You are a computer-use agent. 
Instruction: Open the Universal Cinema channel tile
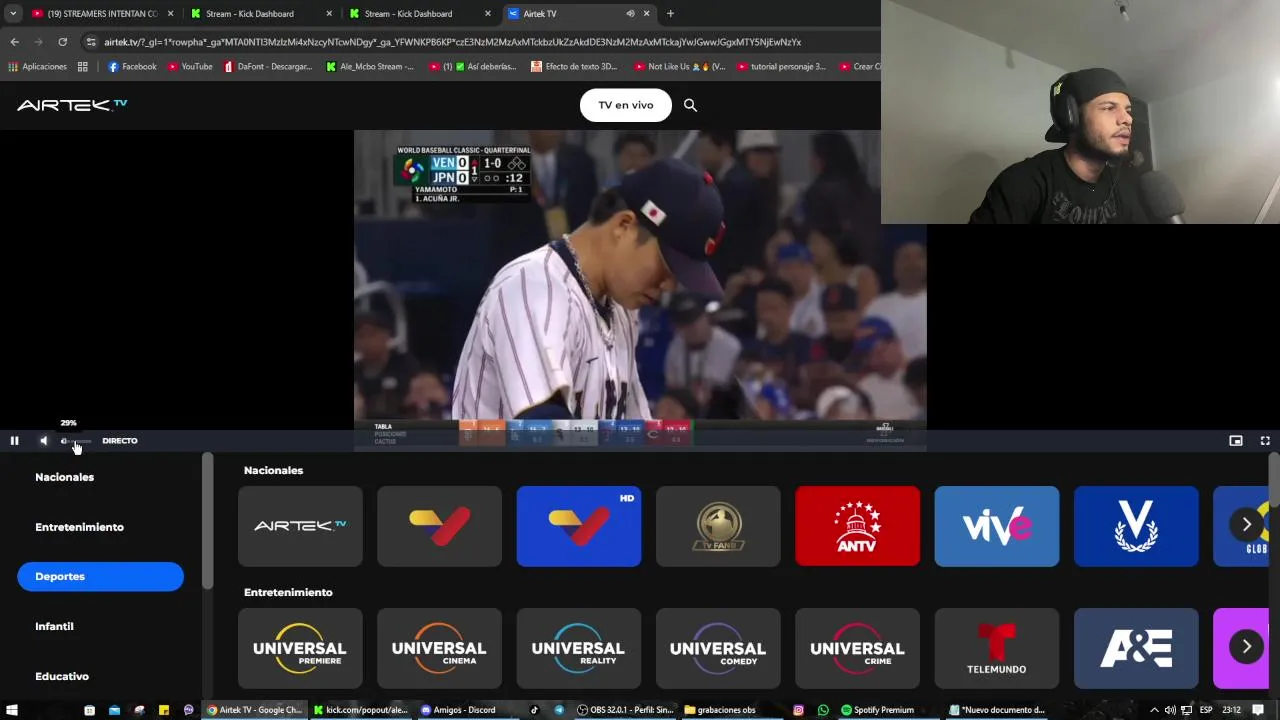439,648
